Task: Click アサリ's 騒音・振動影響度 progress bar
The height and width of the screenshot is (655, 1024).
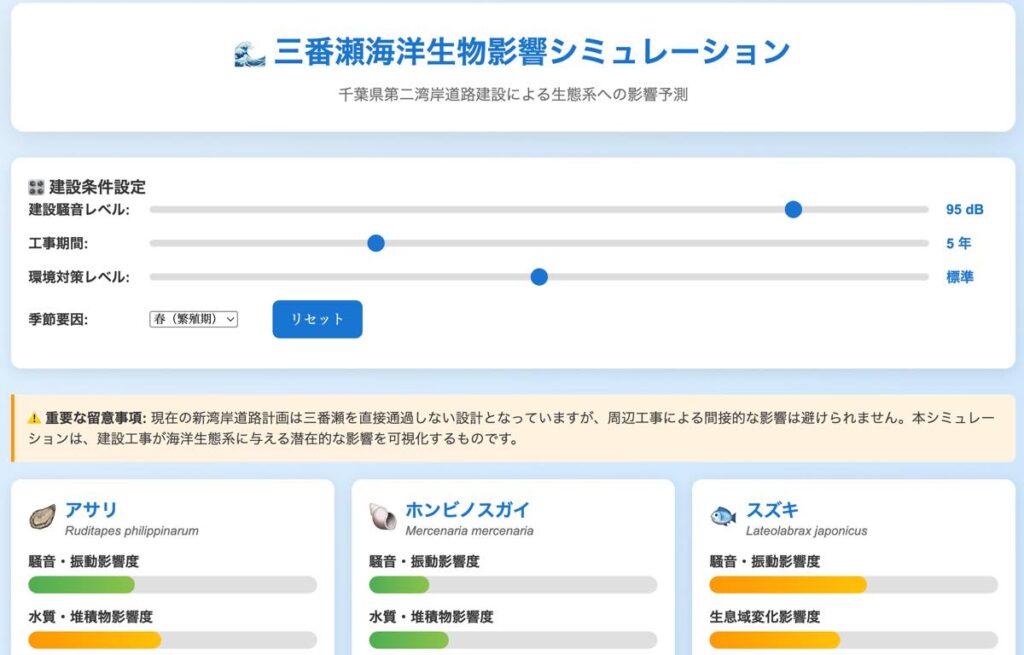Action: point(172,585)
